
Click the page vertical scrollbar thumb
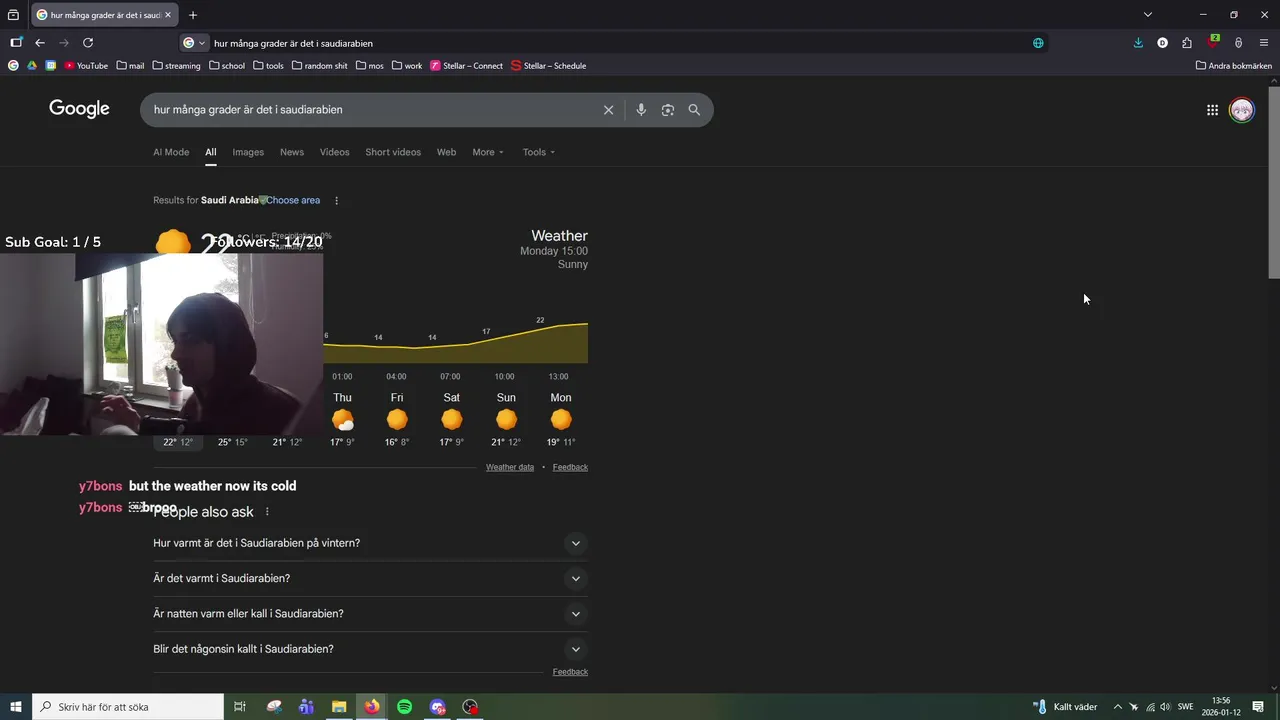(1273, 182)
